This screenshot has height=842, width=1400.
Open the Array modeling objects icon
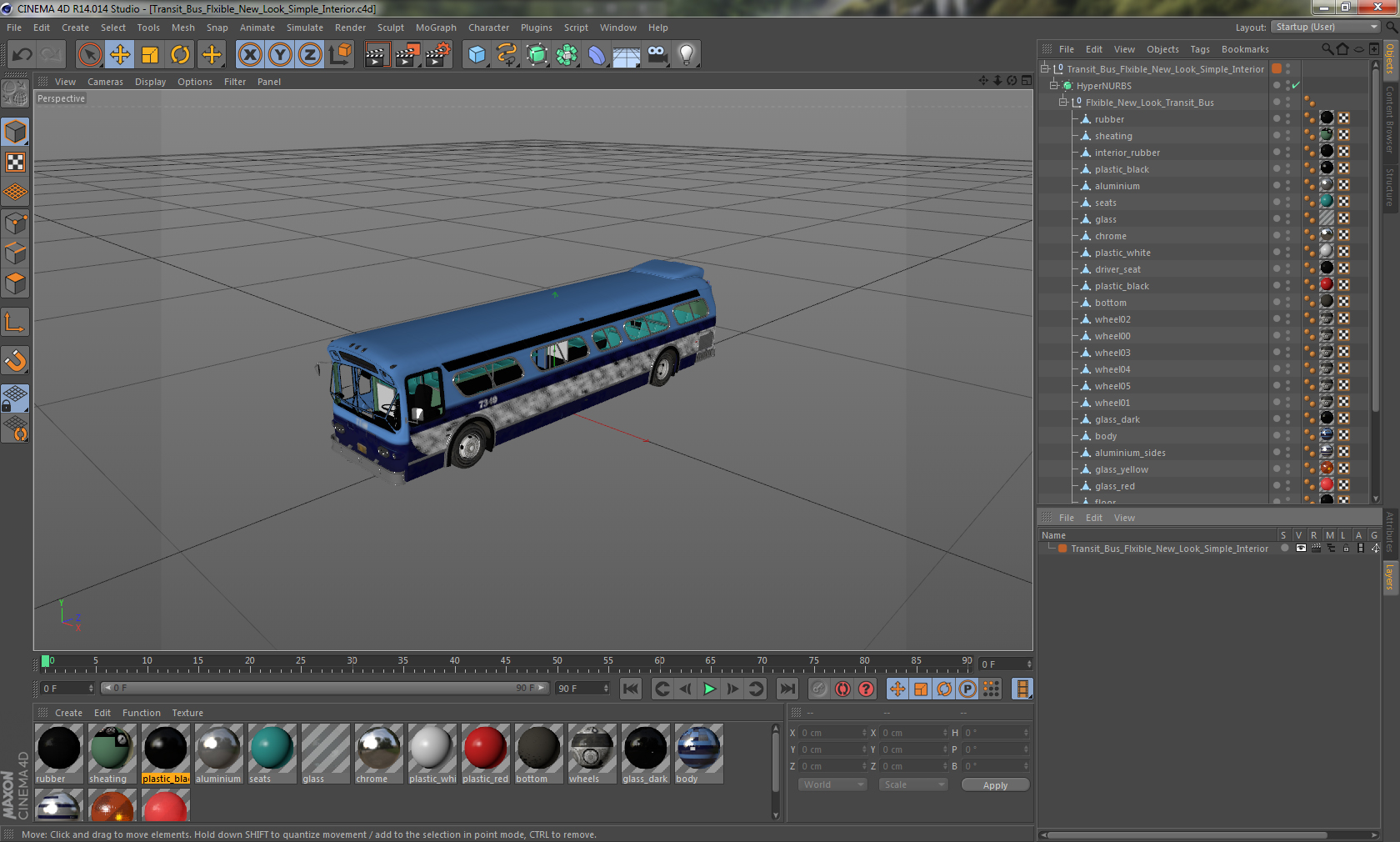coord(567,55)
